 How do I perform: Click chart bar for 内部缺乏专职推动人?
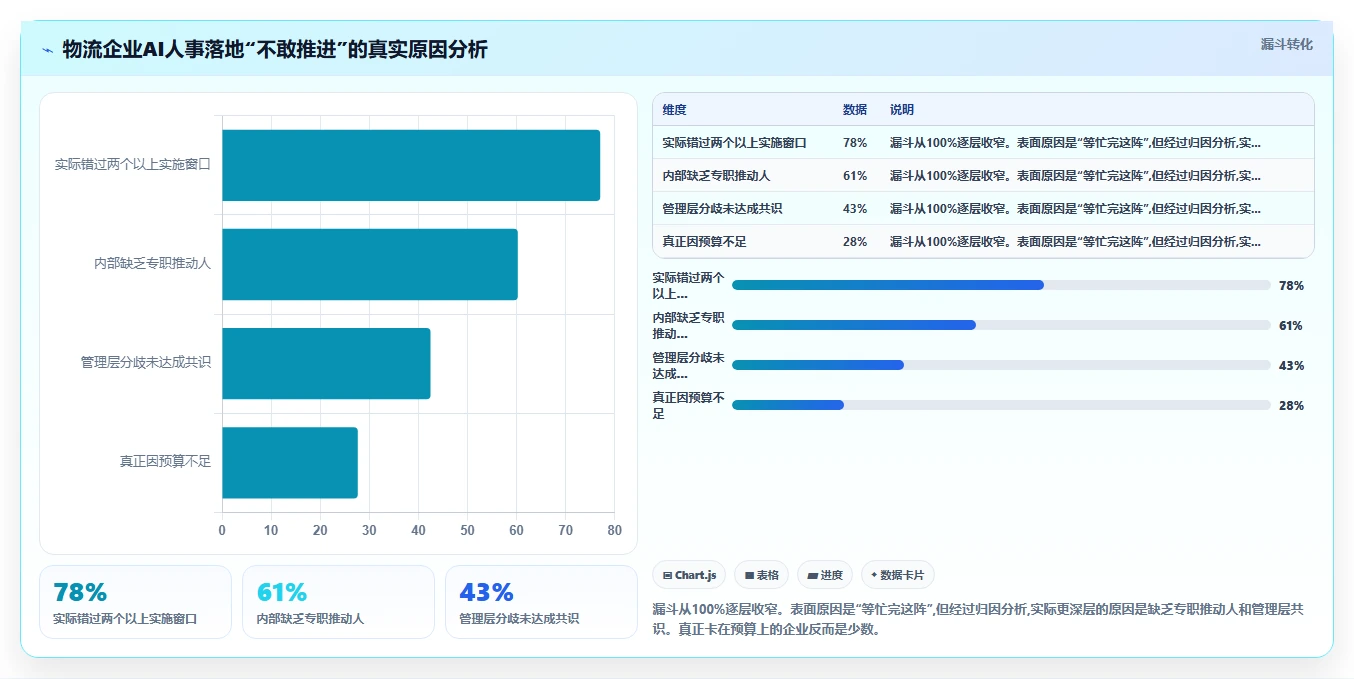(370, 264)
